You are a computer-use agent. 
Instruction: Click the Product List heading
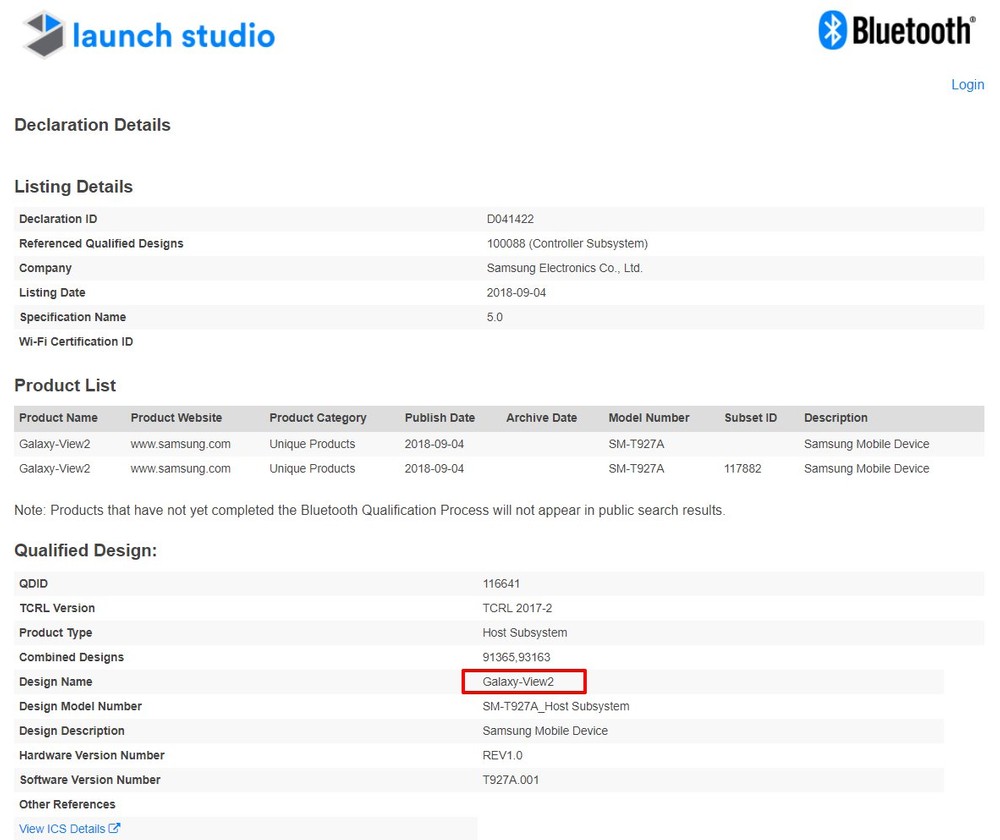click(65, 385)
